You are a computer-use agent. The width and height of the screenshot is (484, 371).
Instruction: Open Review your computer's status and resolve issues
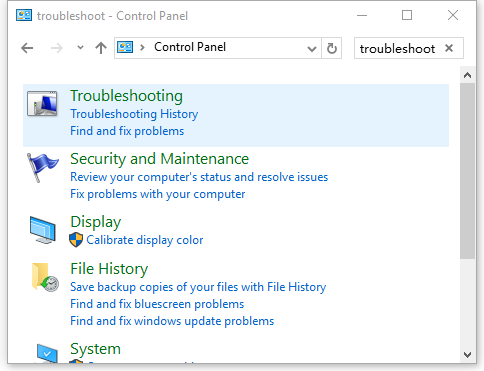click(x=199, y=177)
